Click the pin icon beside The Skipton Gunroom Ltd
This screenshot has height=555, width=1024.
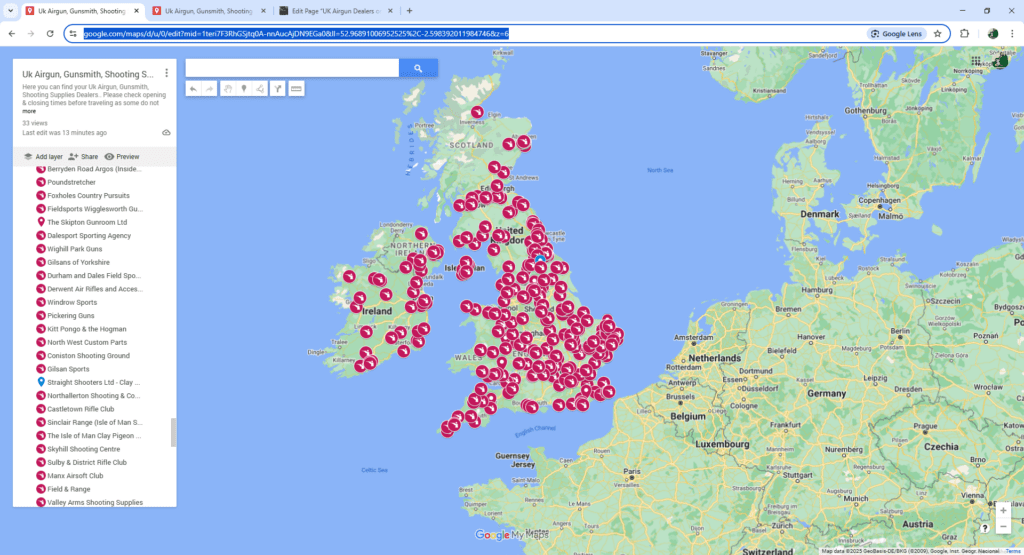click(40, 222)
